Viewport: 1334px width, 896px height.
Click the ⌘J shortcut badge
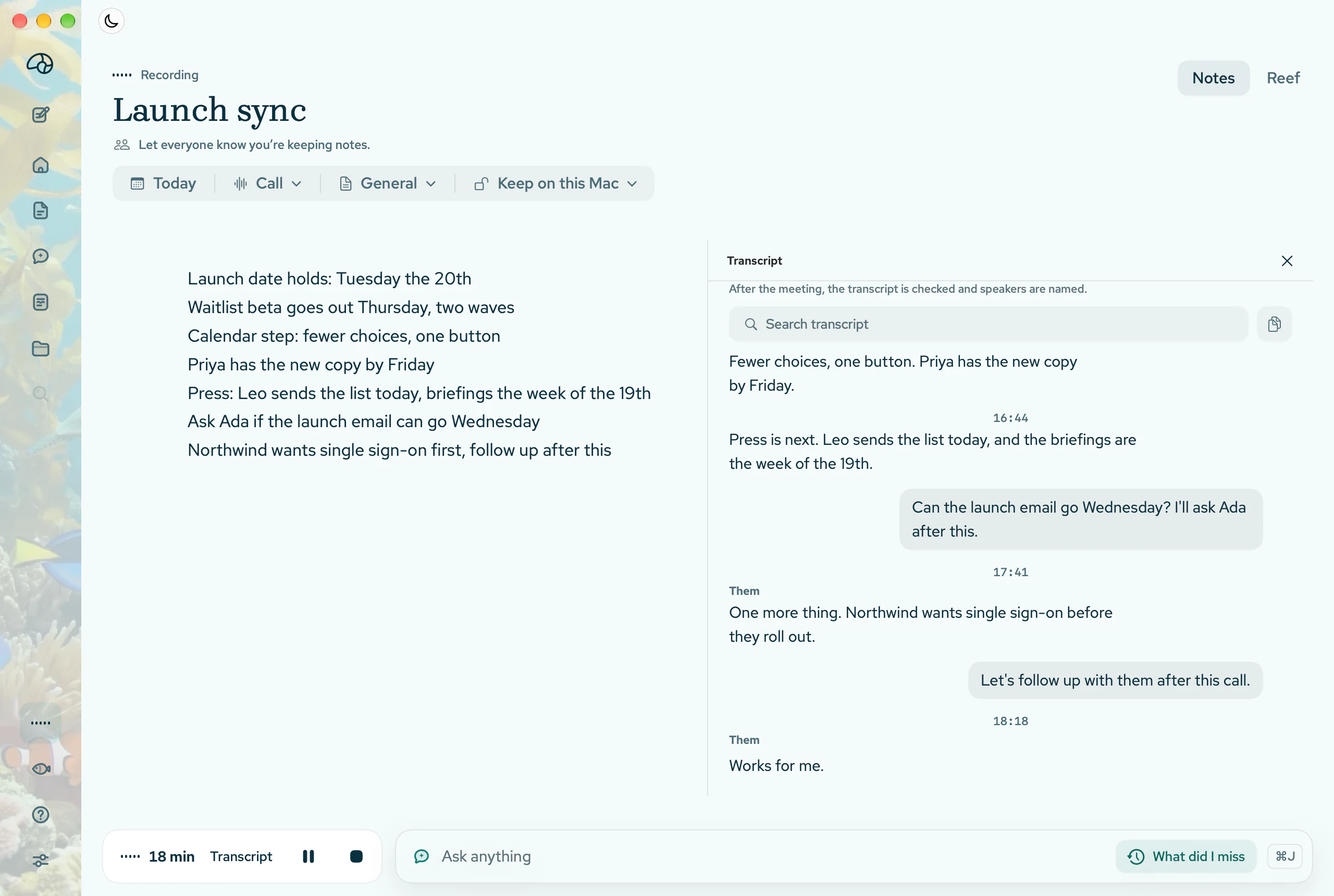[1285, 856]
